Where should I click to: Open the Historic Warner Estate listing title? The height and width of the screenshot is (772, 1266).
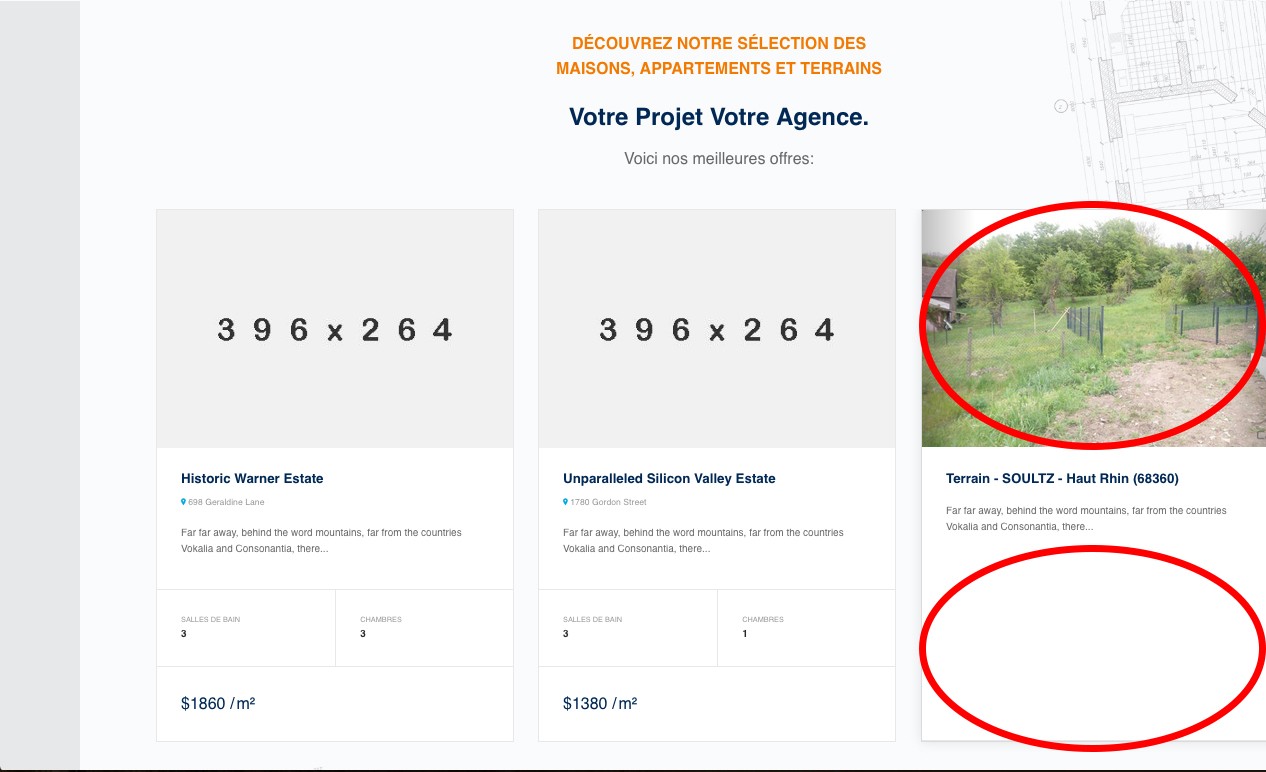tap(252, 479)
